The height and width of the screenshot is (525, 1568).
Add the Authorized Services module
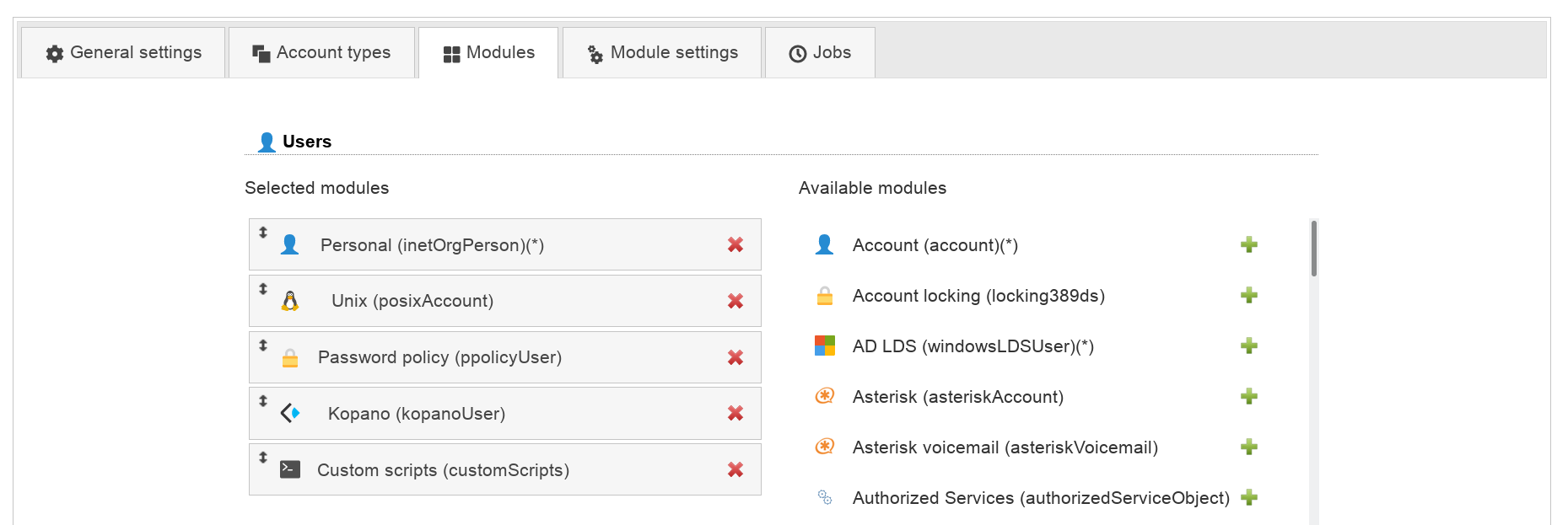(1249, 498)
